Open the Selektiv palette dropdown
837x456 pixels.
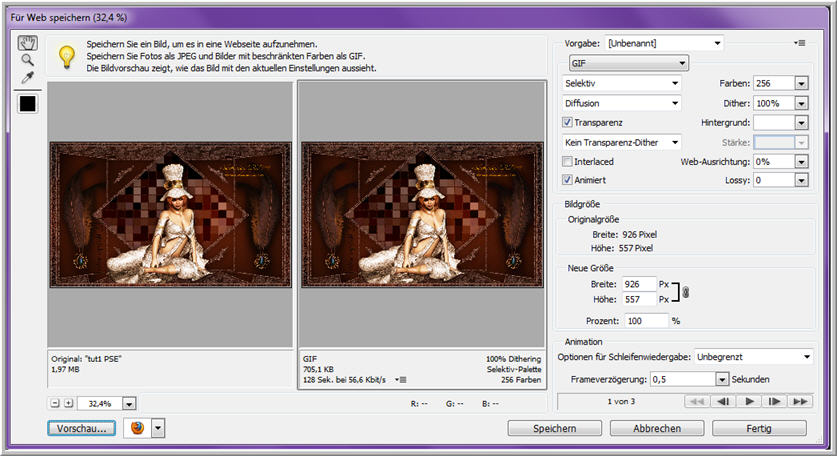[x=622, y=83]
